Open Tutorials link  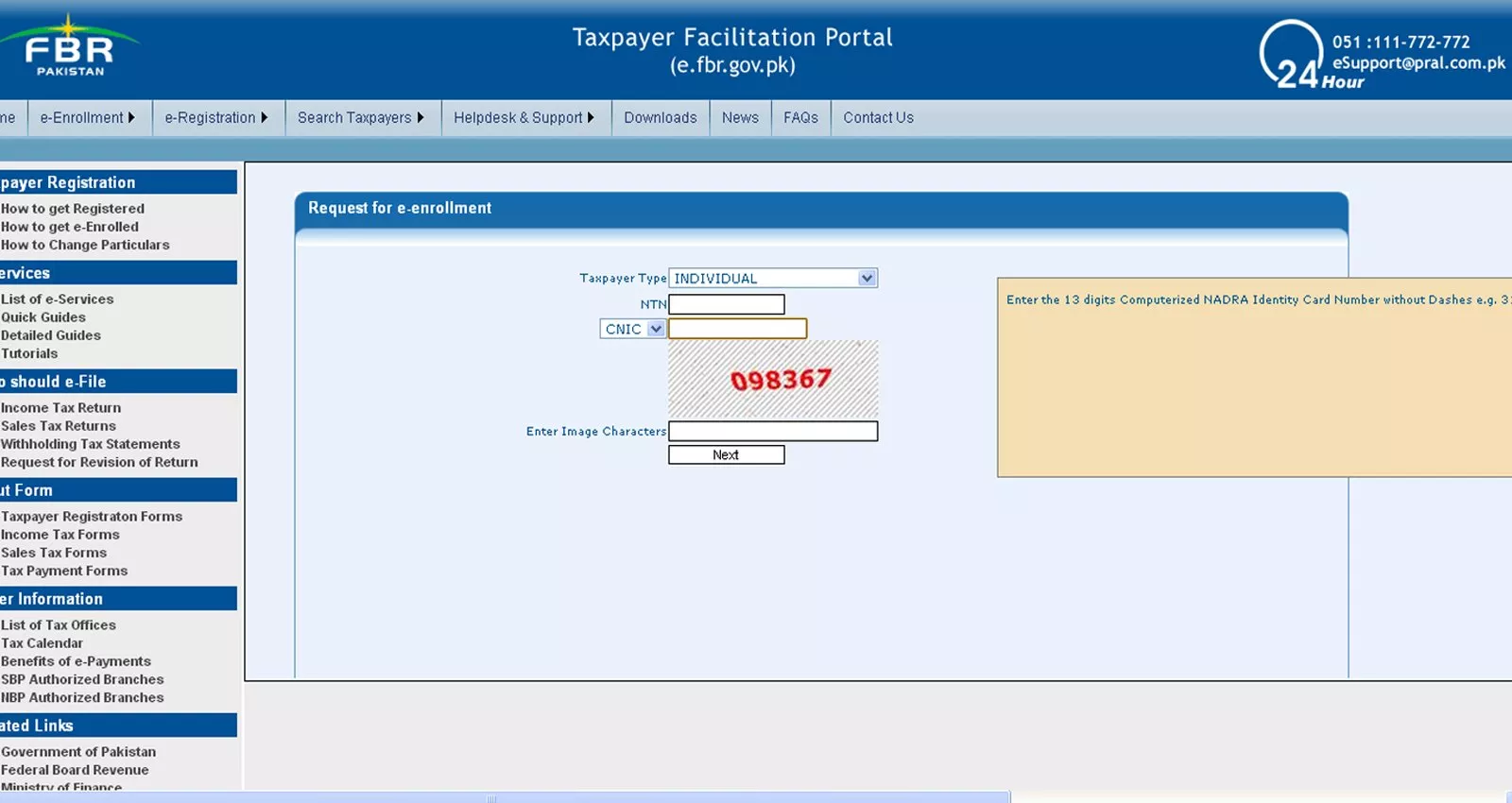point(29,353)
